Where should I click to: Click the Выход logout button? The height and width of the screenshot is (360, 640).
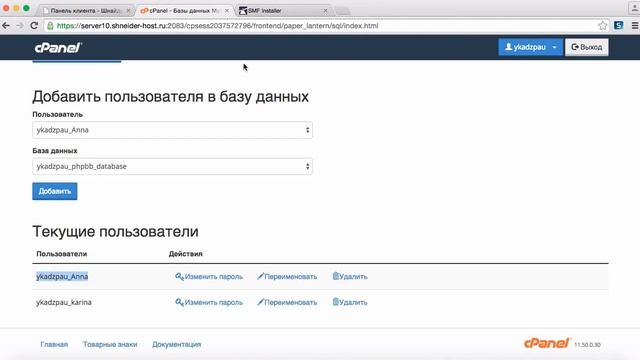click(587, 47)
